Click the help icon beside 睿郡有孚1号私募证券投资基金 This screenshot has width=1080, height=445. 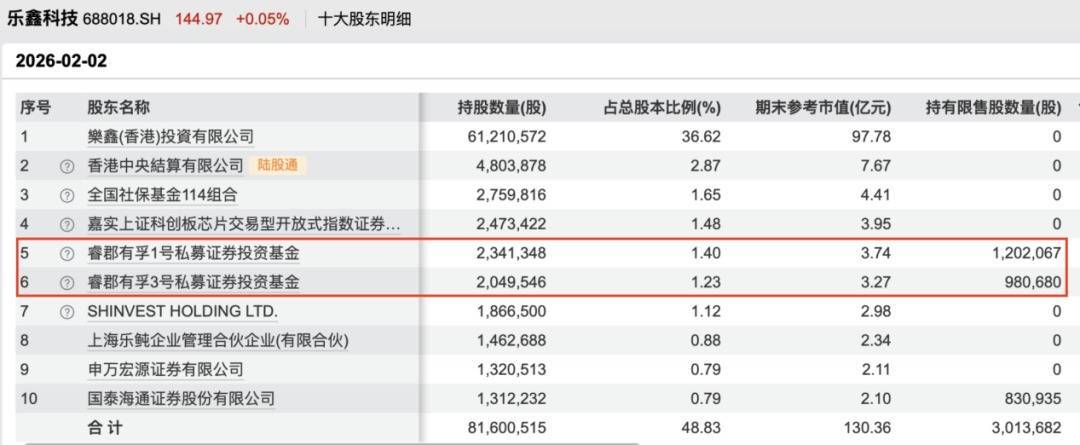click(x=67, y=254)
